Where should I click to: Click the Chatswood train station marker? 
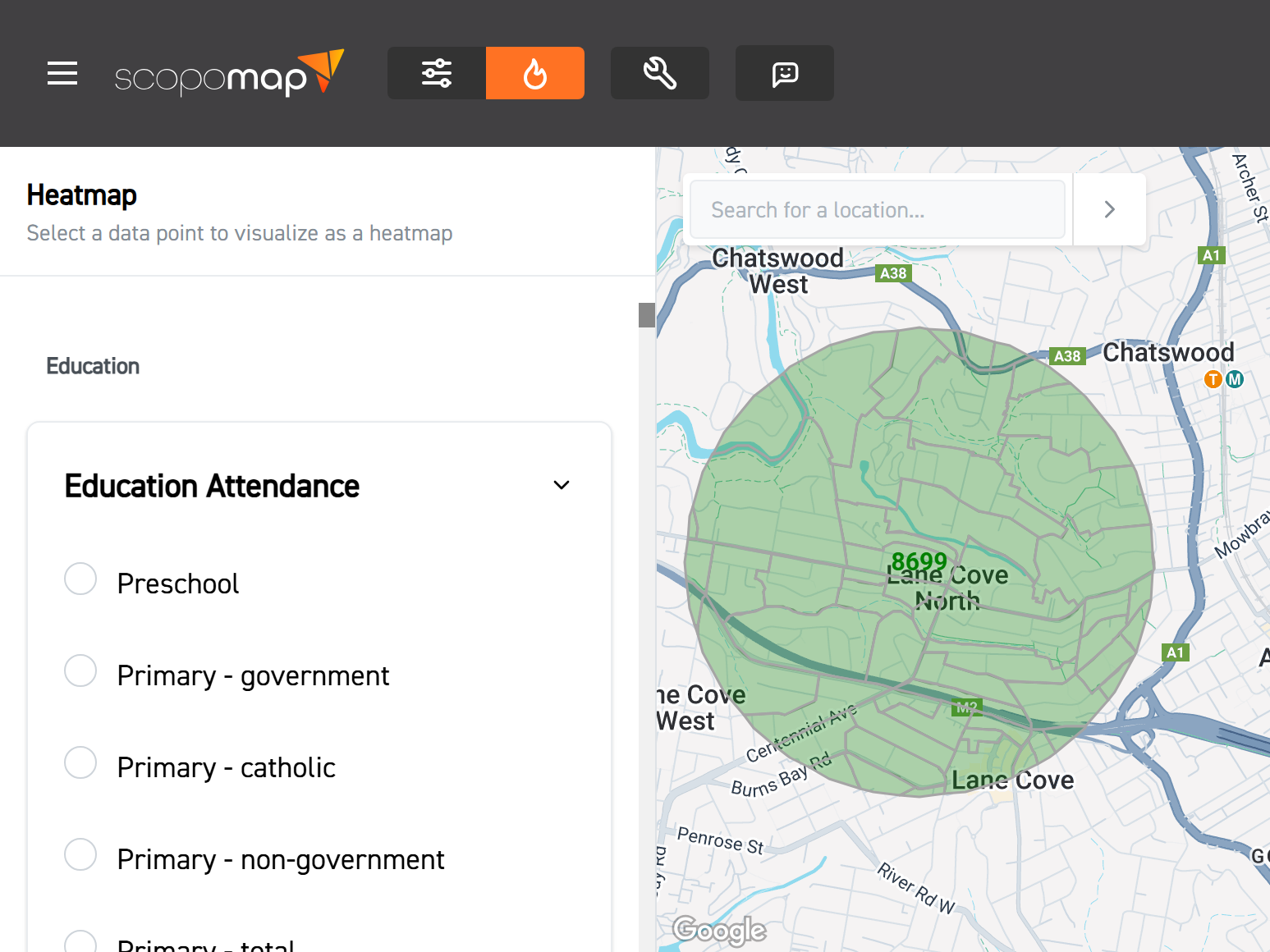1213,379
